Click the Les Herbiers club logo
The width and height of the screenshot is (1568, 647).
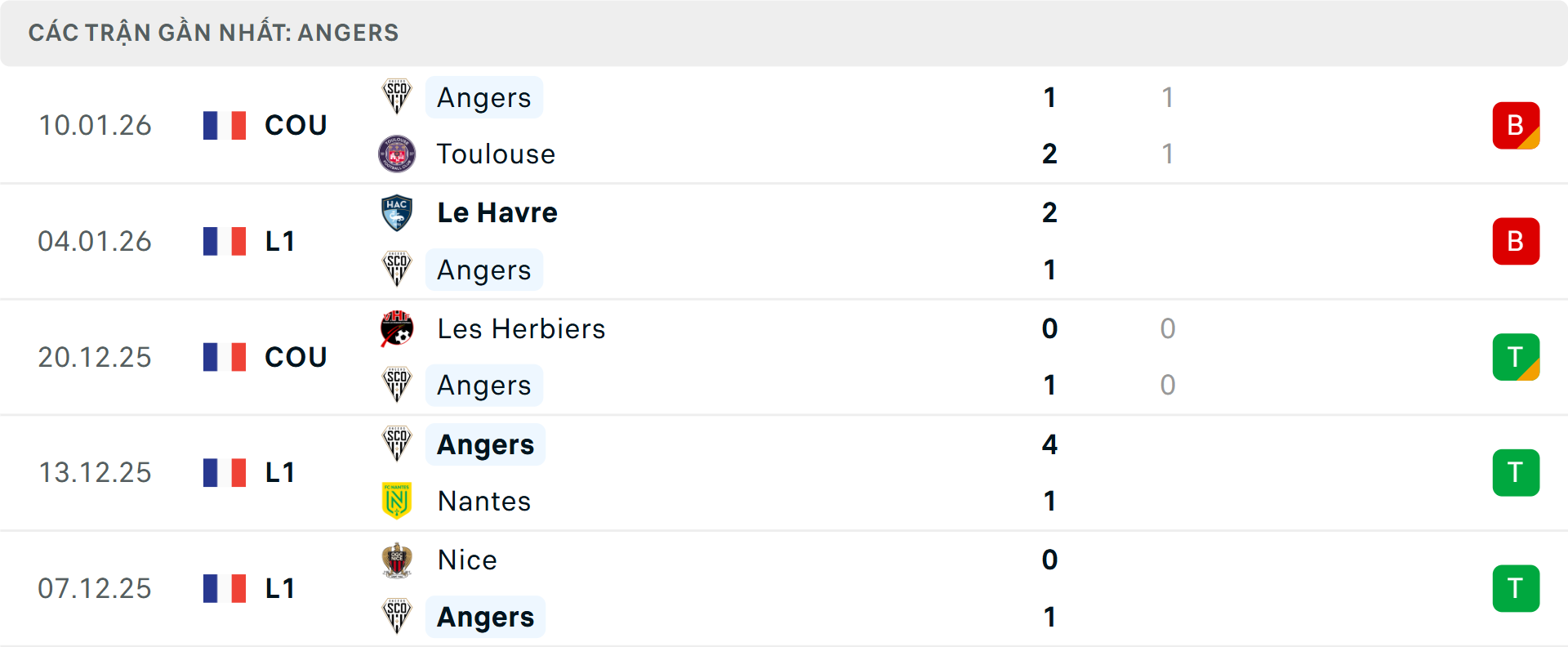[x=397, y=328]
